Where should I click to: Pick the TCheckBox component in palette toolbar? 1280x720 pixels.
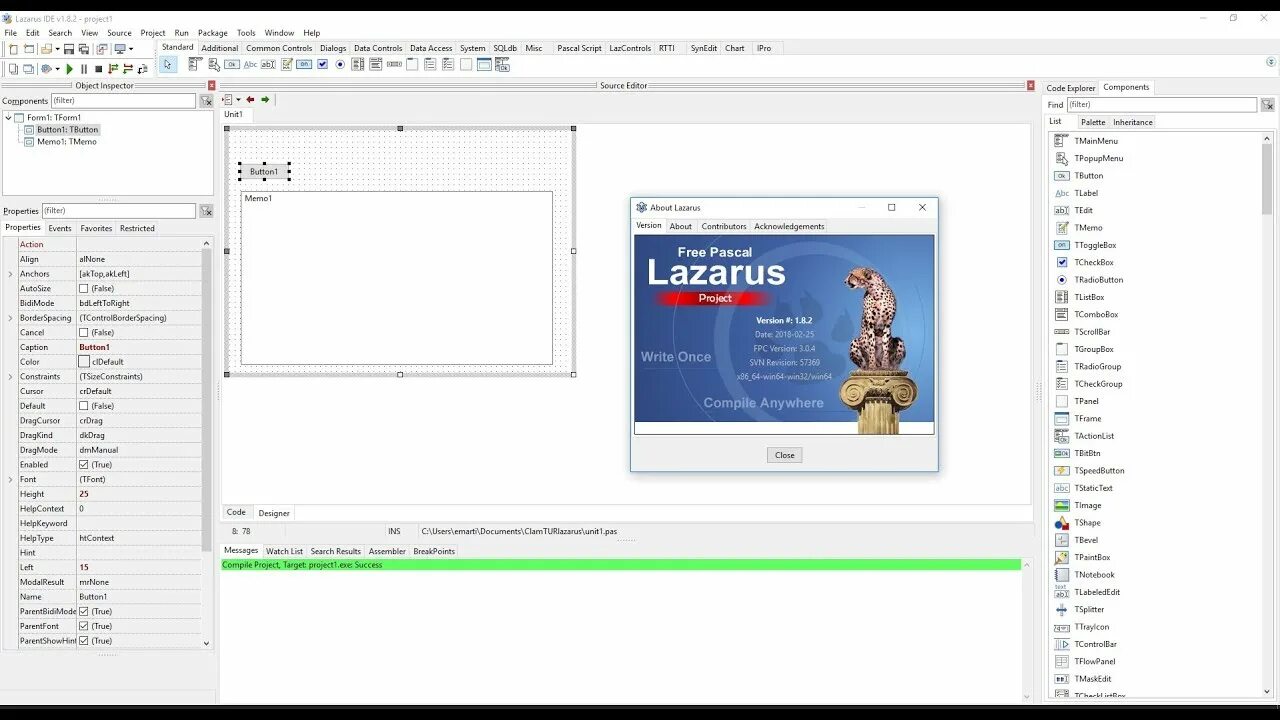(322, 64)
